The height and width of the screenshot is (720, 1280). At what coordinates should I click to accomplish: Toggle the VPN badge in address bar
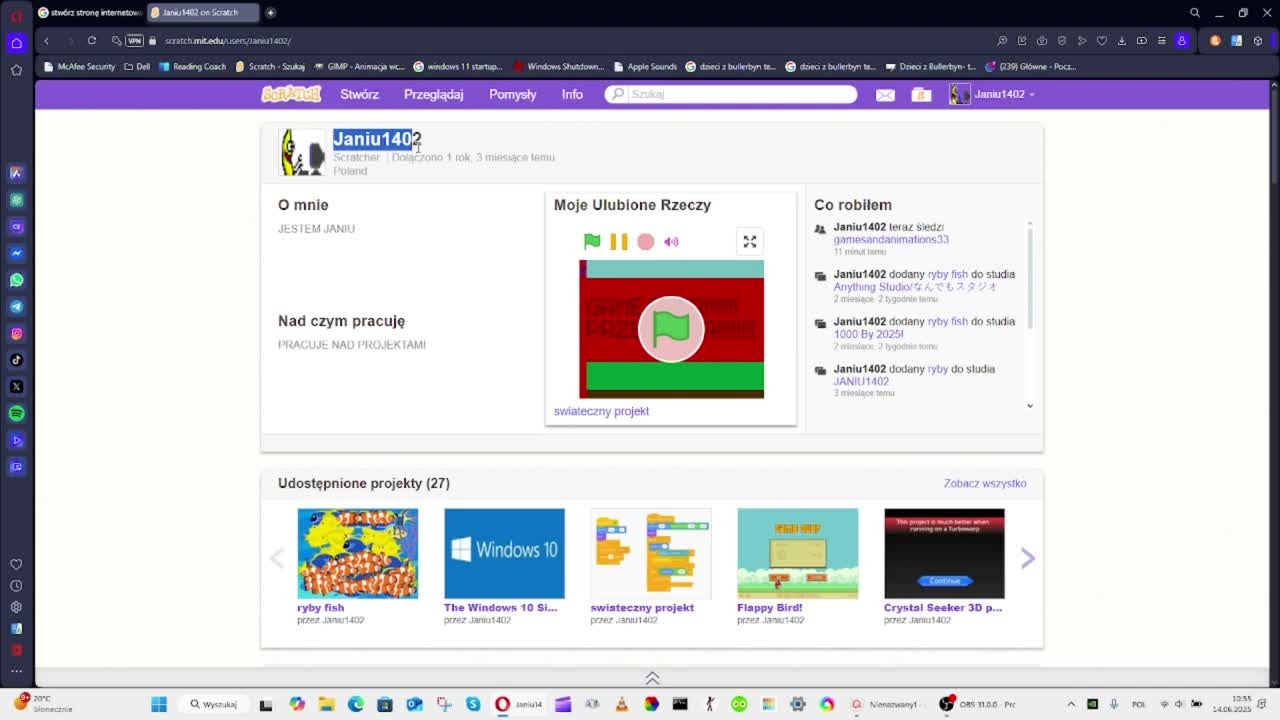click(x=134, y=41)
